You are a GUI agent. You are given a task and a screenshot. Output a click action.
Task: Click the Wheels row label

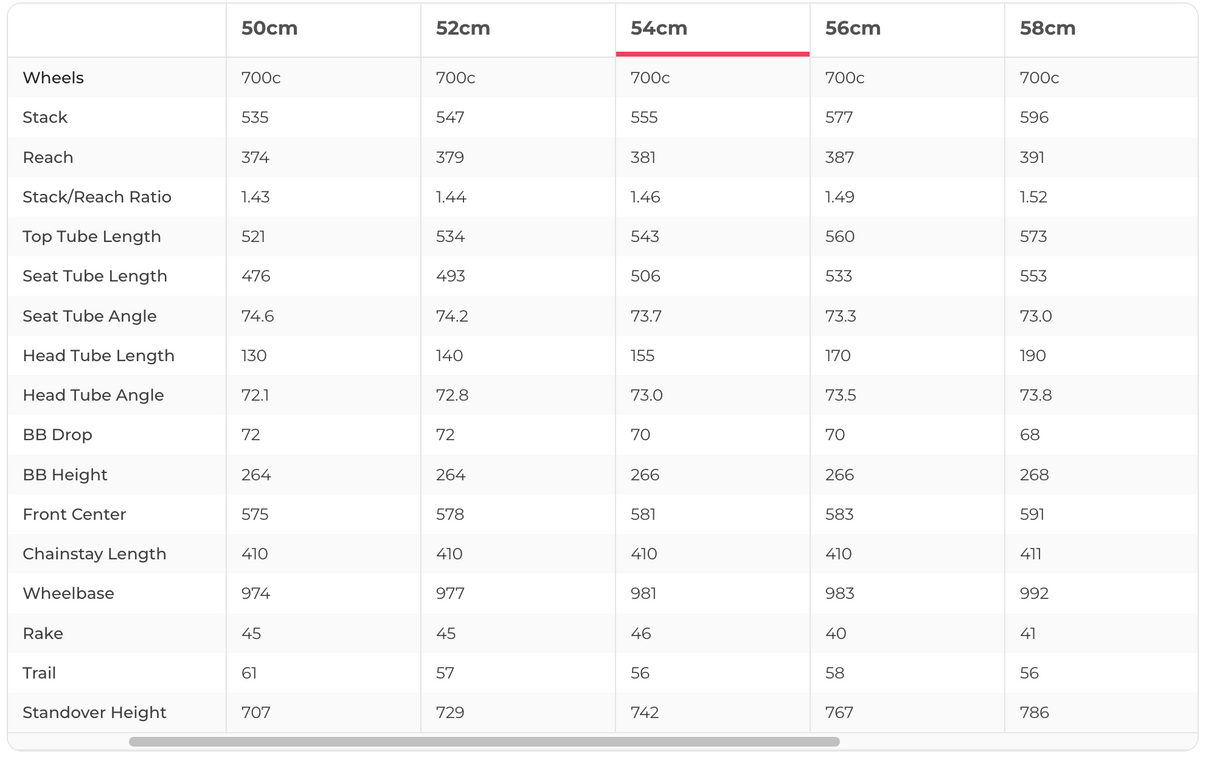(x=53, y=78)
